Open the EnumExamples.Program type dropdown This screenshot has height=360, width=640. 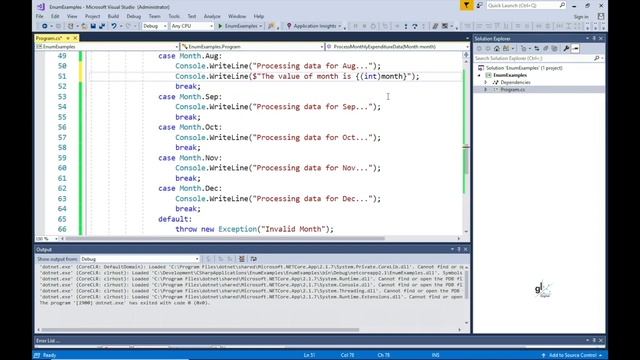point(252,47)
